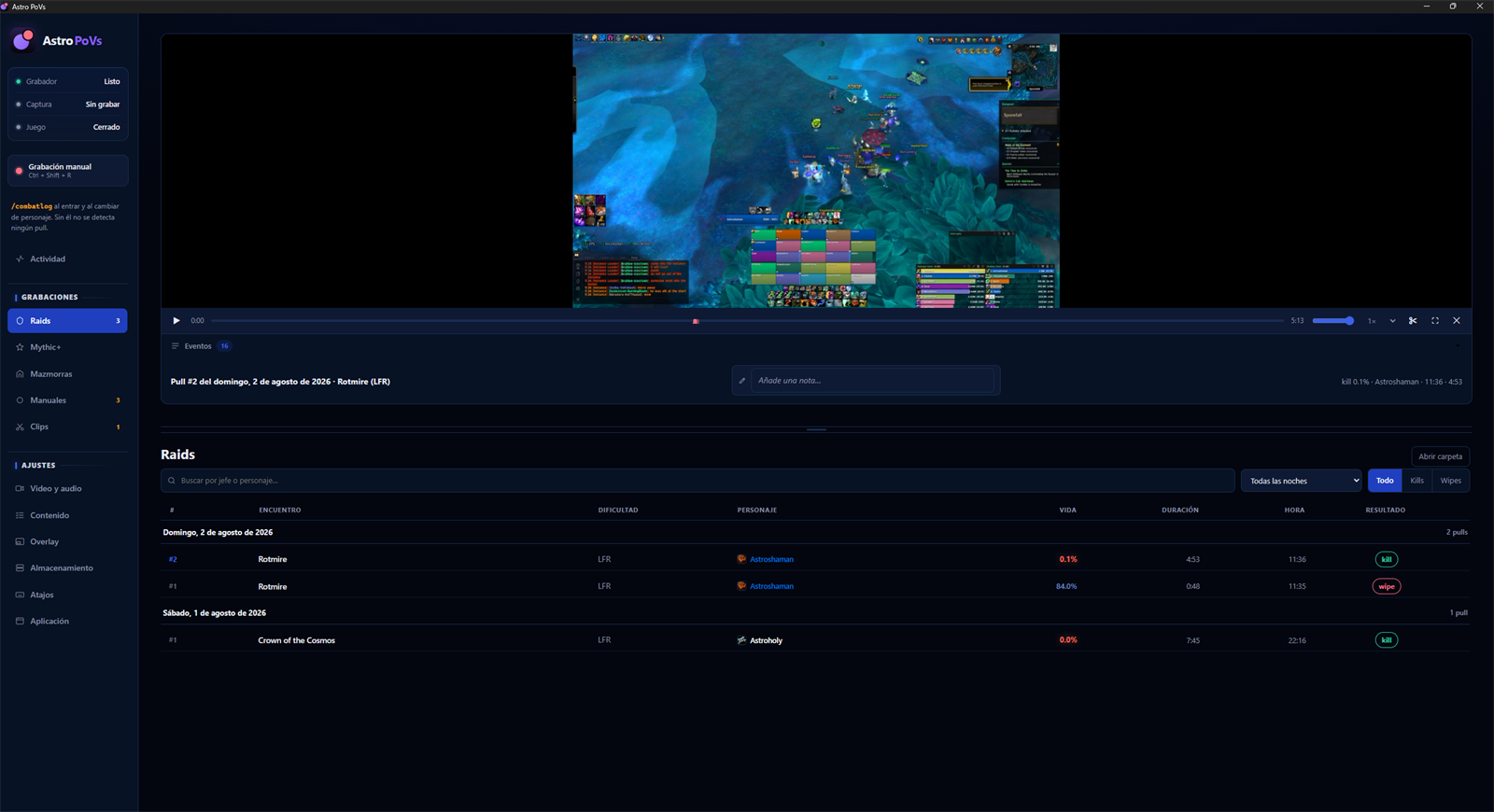Click the kill badge on Rotmire #2
The image size is (1494, 812).
pos(1387,560)
